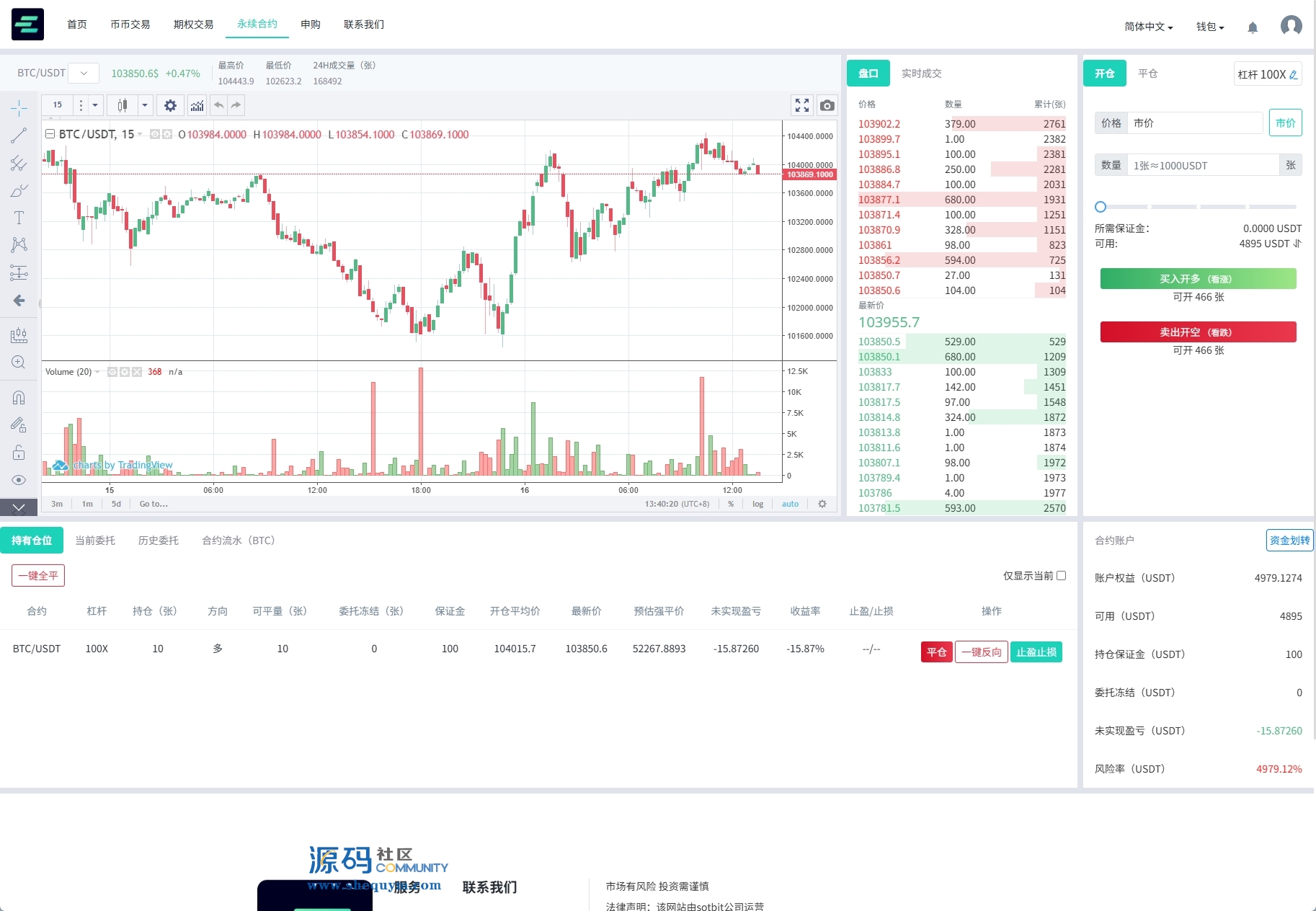
Task: Switch to 实时成交 tab
Action: (x=921, y=74)
